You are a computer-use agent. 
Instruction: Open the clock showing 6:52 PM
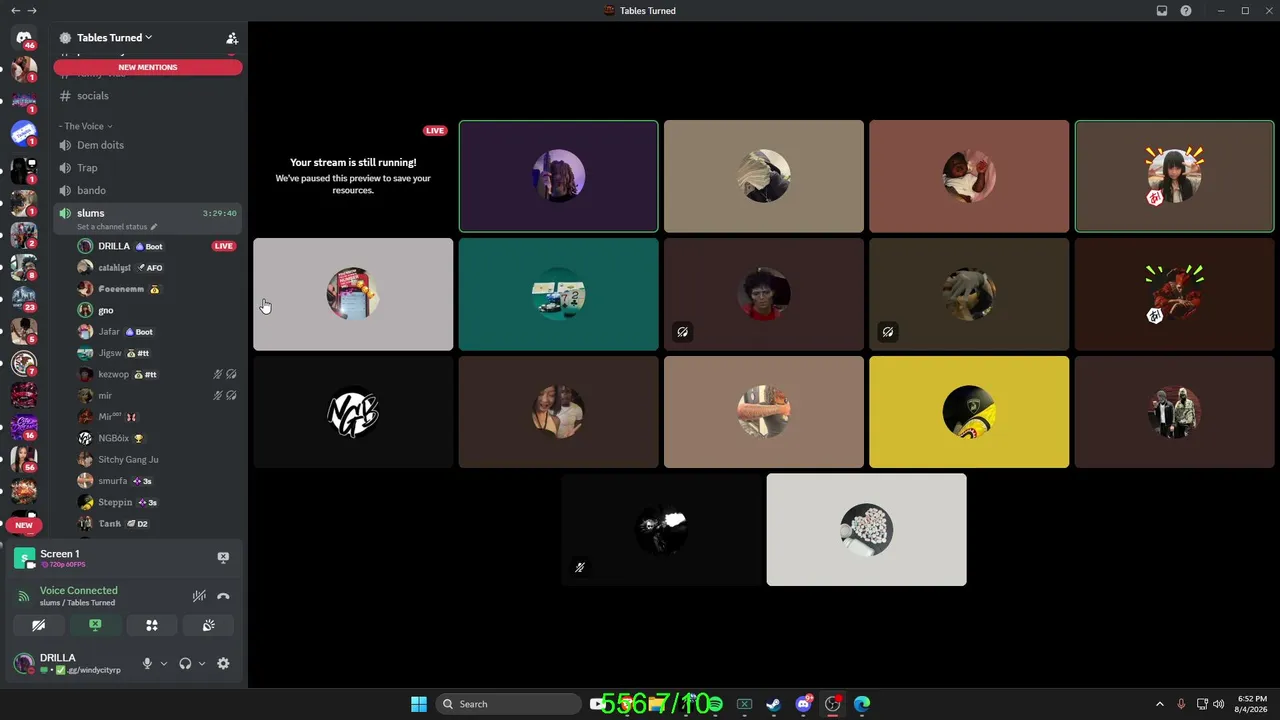[x=1251, y=704]
